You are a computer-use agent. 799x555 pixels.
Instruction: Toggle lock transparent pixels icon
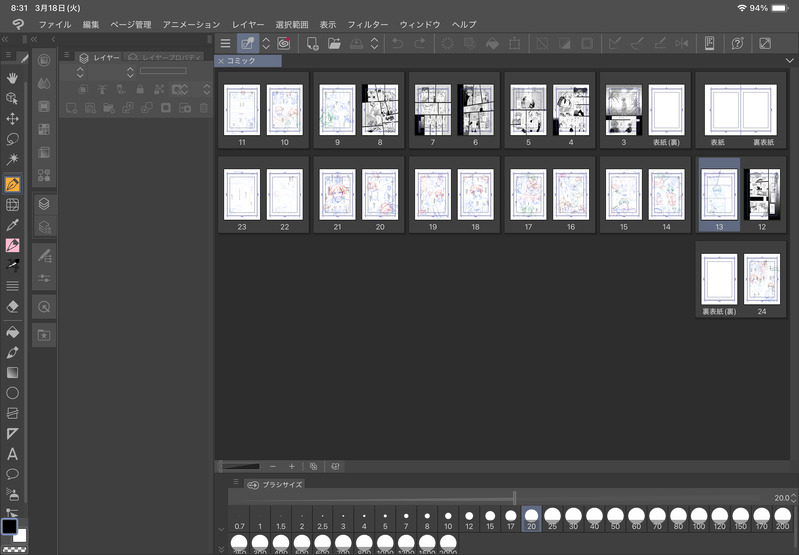point(159,89)
